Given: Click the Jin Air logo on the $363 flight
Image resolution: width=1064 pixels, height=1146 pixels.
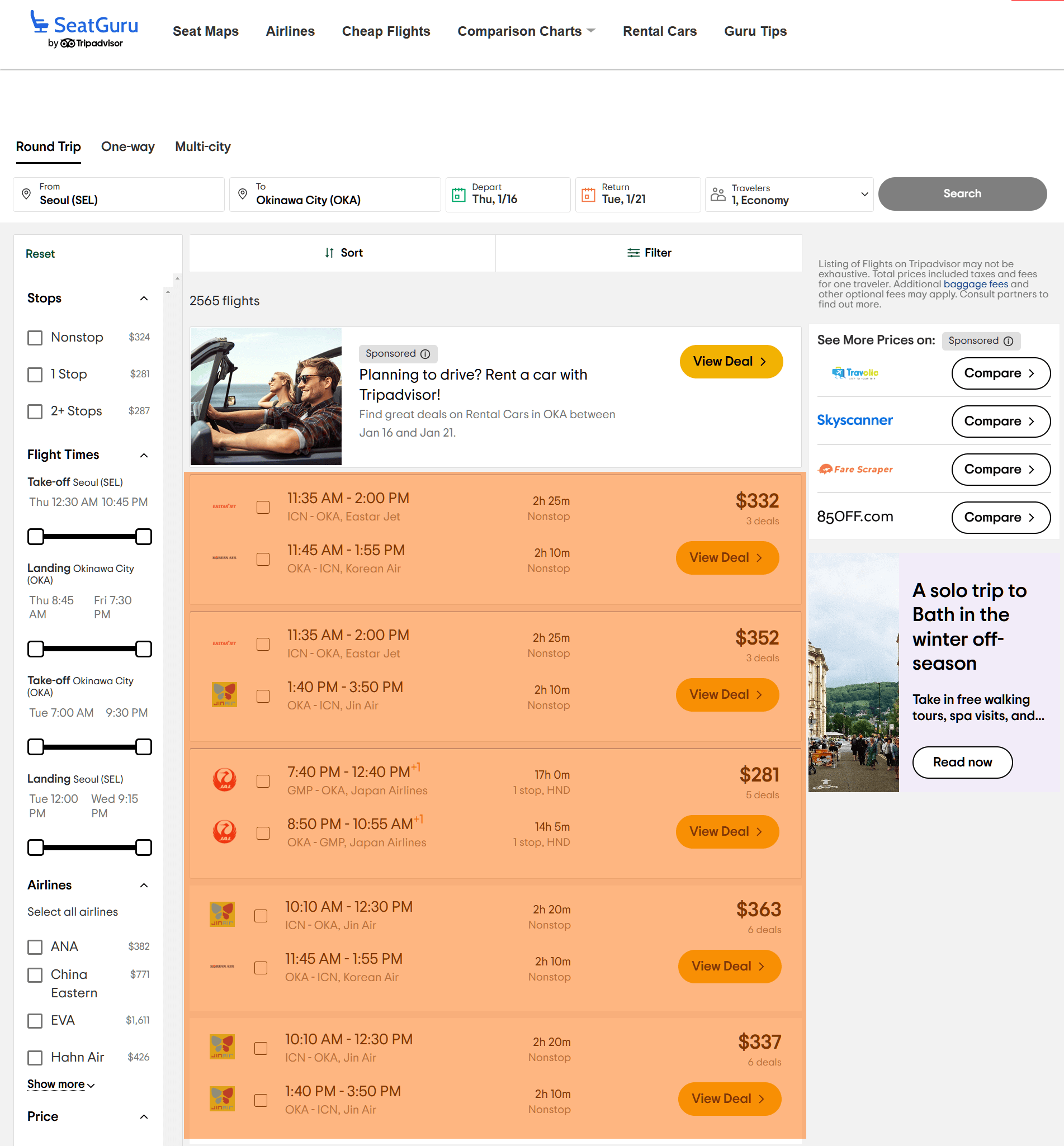Looking at the screenshot, I should (x=221, y=915).
